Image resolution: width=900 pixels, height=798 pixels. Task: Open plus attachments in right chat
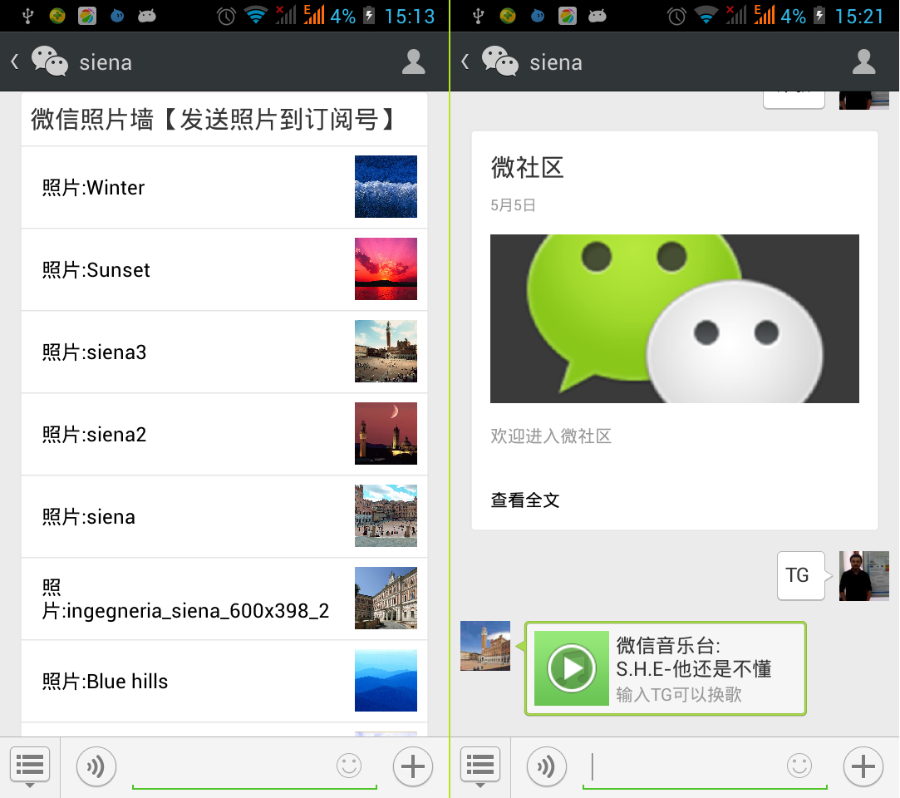(863, 766)
